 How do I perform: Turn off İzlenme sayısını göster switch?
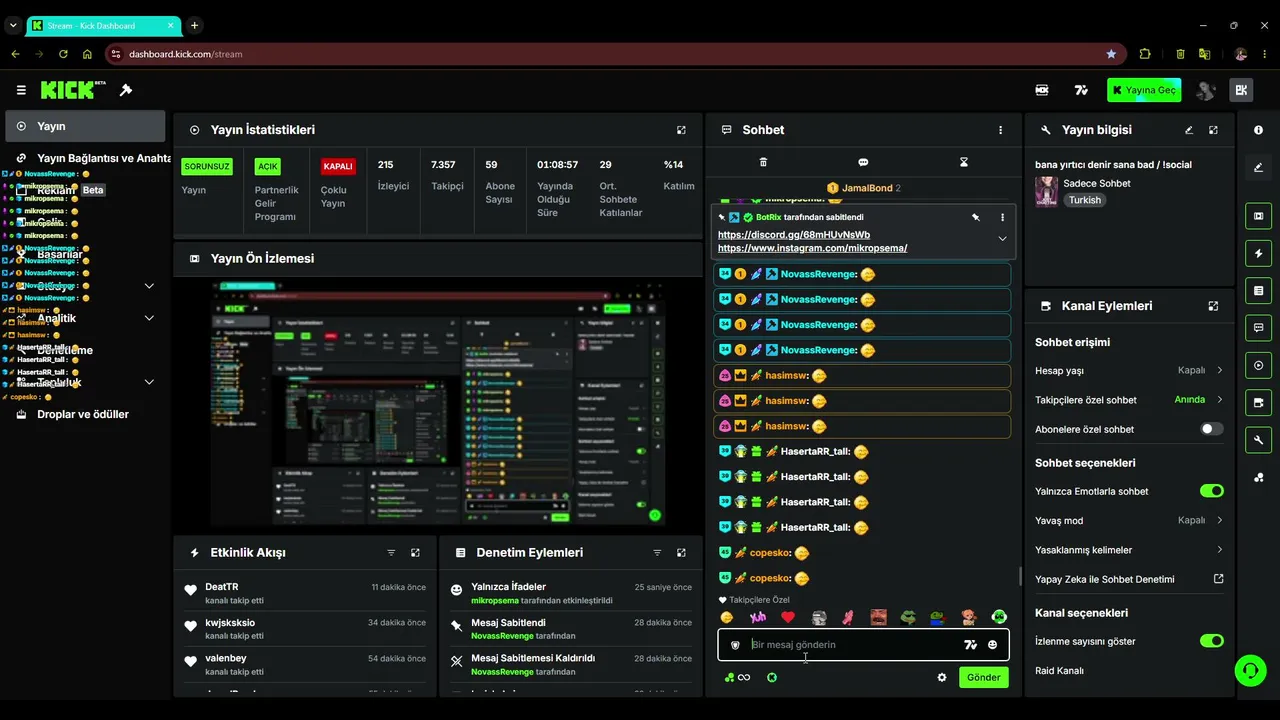(1211, 641)
